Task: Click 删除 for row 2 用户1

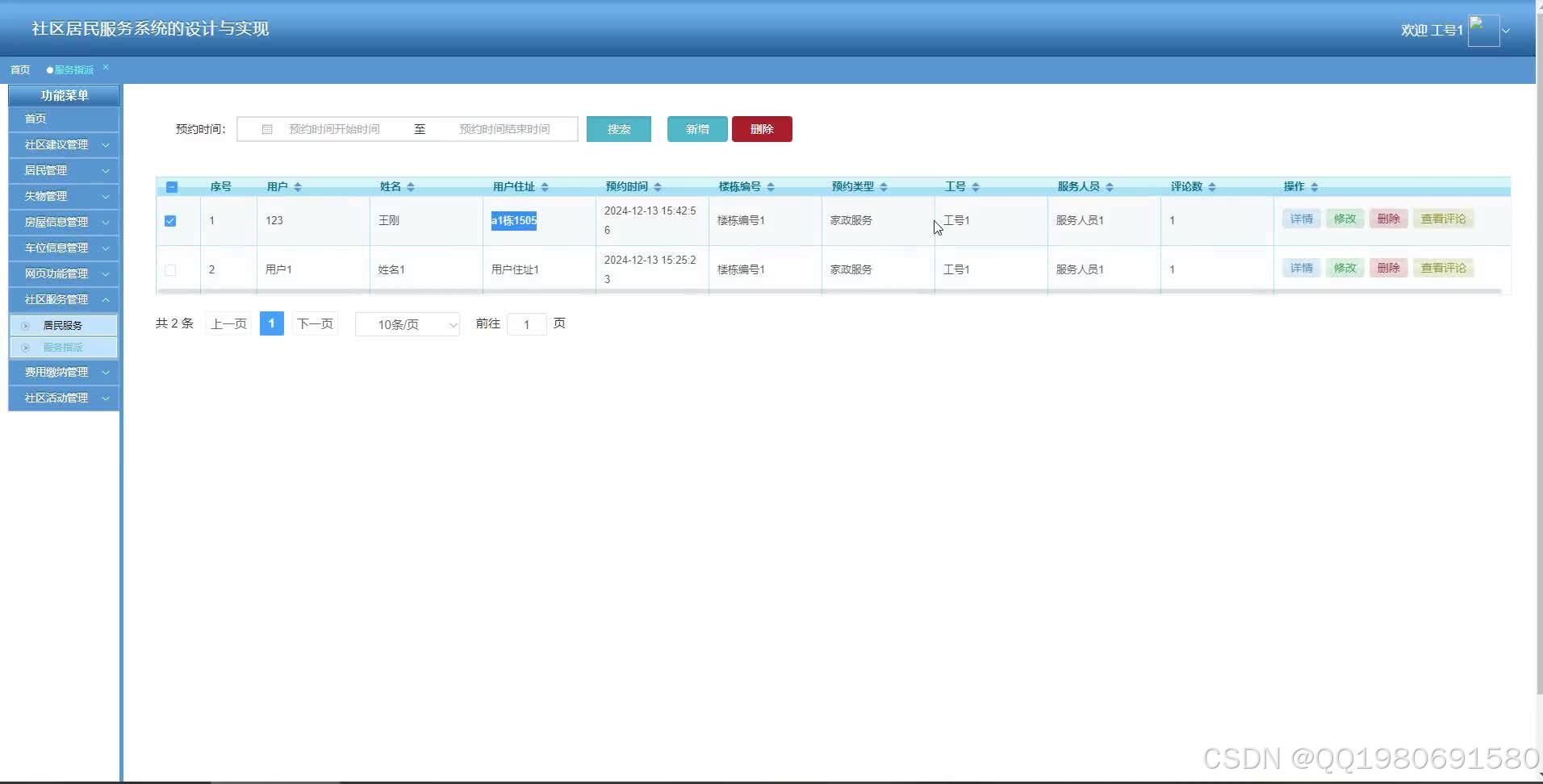Action: coord(1389,269)
